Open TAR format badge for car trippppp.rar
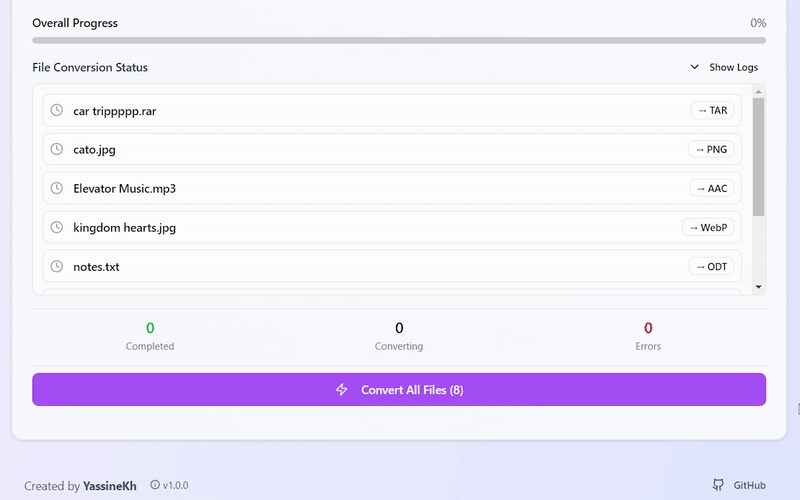Image resolution: width=800 pixels, height=500 pixels. click(x=712, y=110)
